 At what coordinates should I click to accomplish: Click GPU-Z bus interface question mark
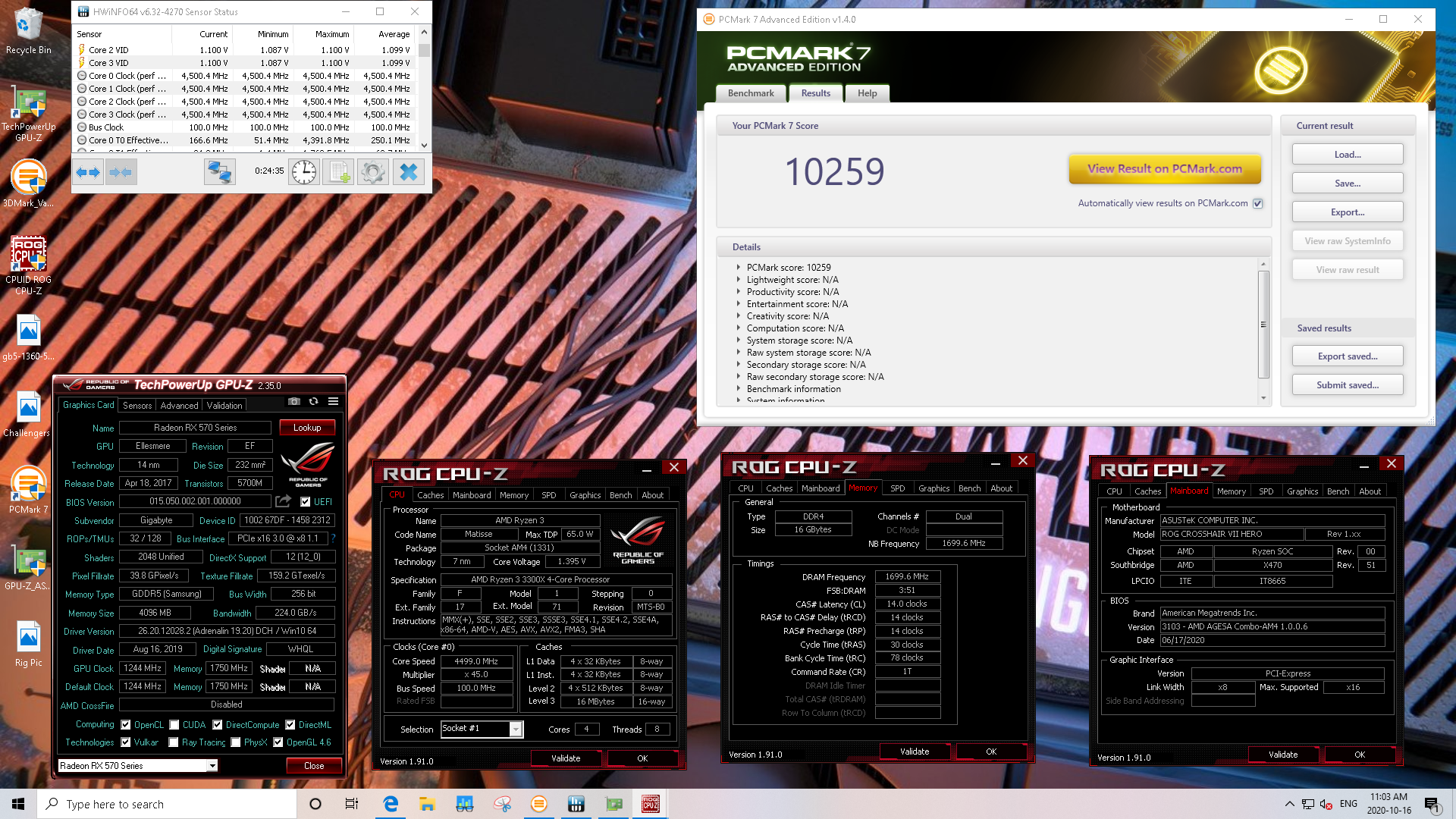pos(333,538)
